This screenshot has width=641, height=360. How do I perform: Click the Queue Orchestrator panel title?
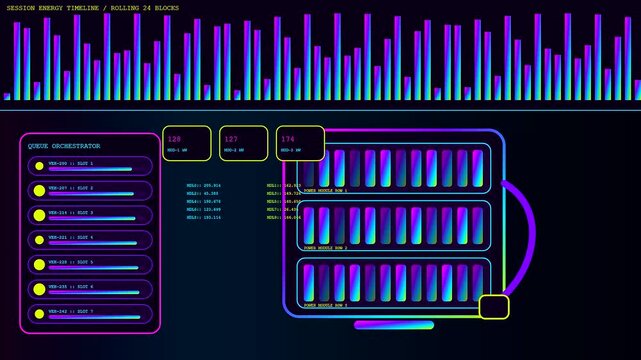tap(64, 146)
